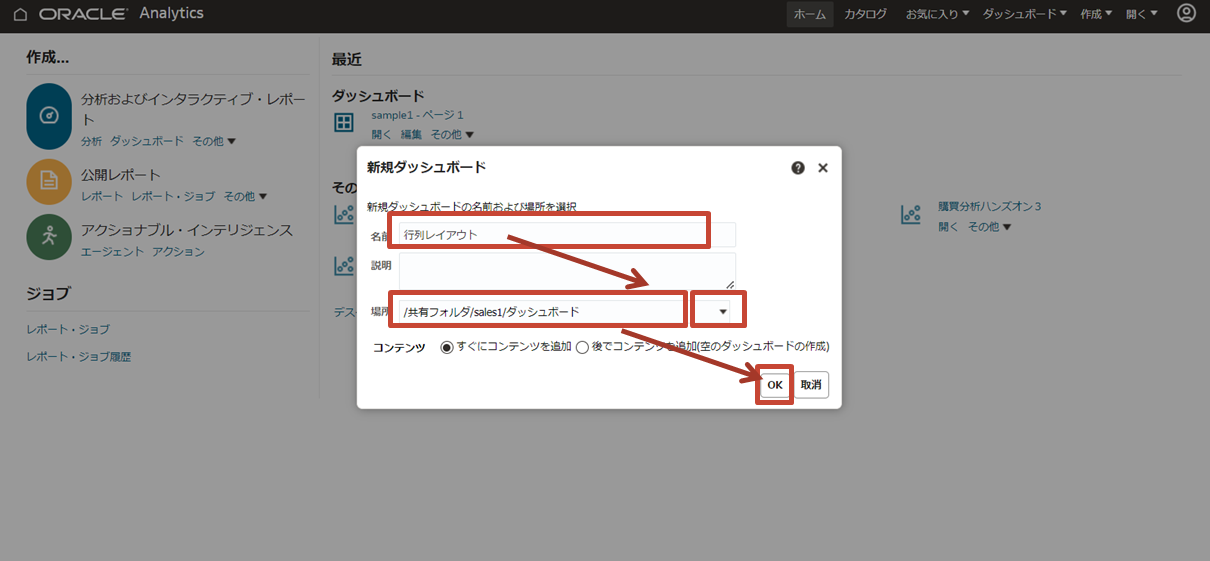Open the カタログ page
1210x561 pixels.
(865, 14)
